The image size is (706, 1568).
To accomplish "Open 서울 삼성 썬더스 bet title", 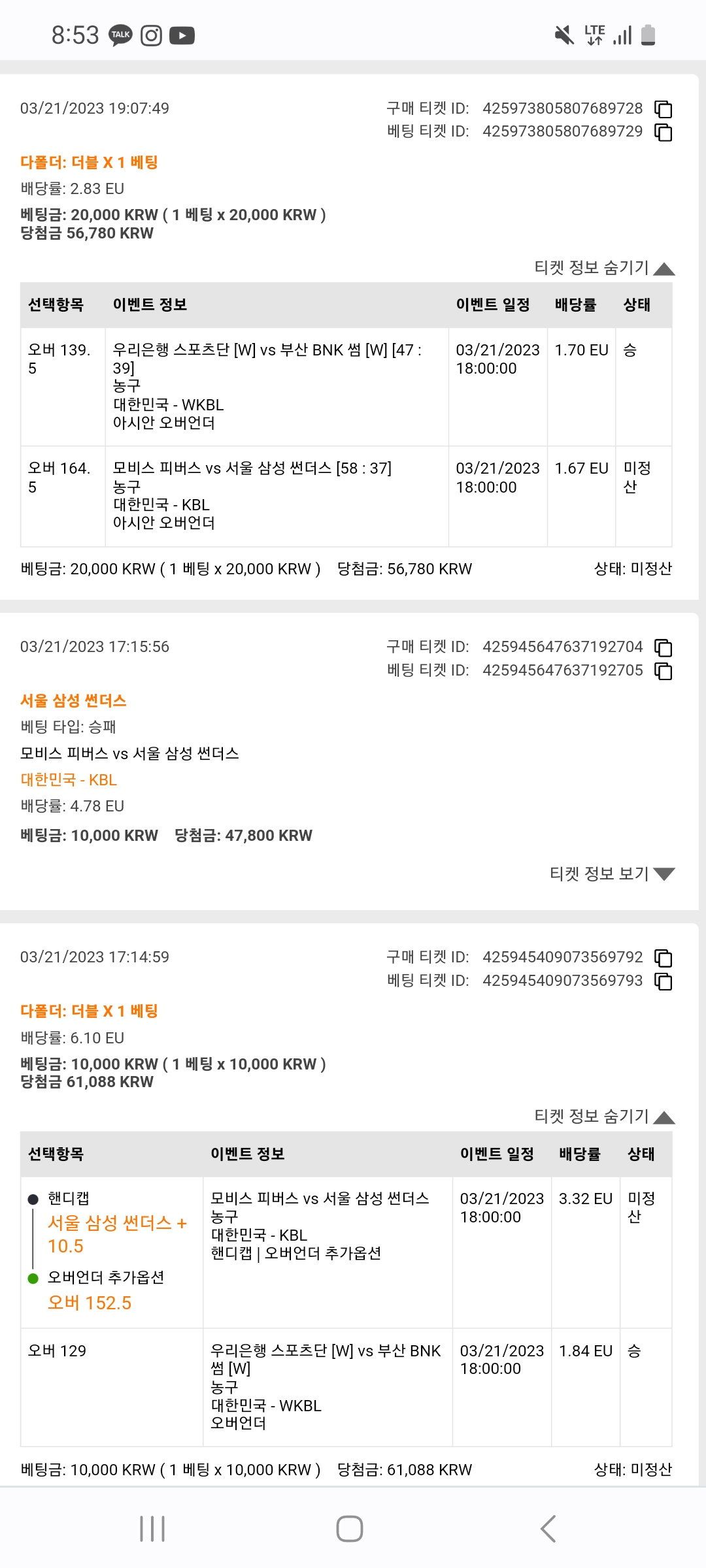I will pyautogui.click(x=73, y=701).
